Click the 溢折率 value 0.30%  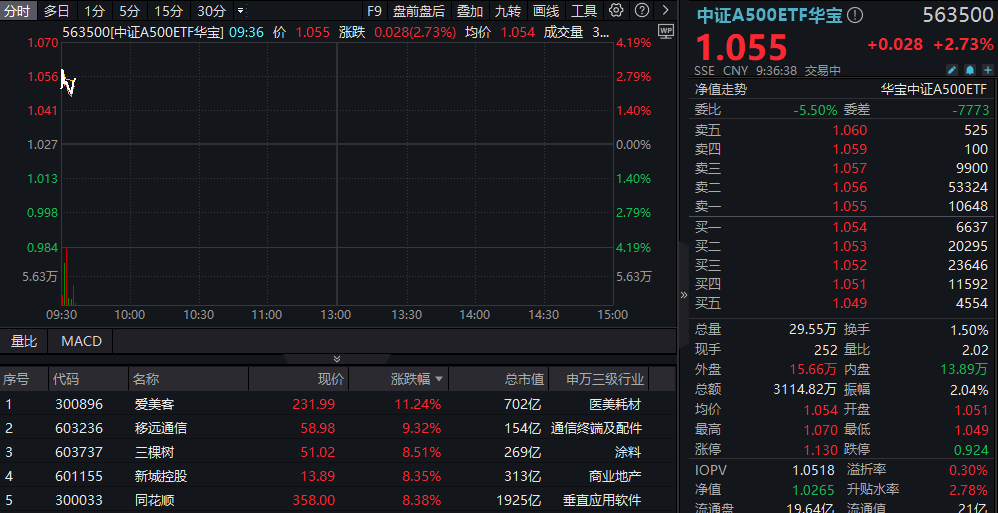coord(970,470)
